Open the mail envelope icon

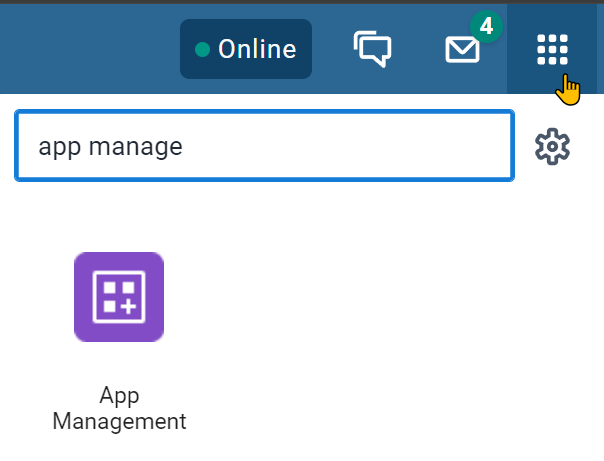coord(462,49)
